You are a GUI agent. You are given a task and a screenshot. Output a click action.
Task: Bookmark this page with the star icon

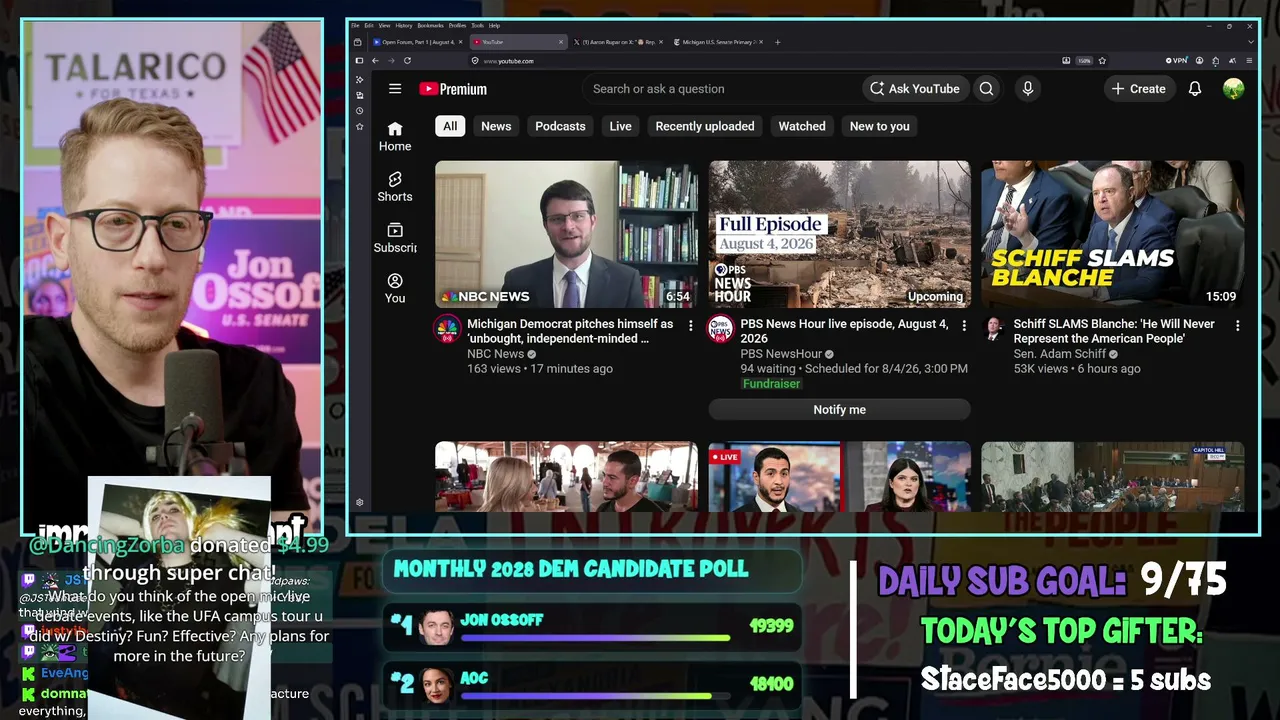tap(1102, 61)
